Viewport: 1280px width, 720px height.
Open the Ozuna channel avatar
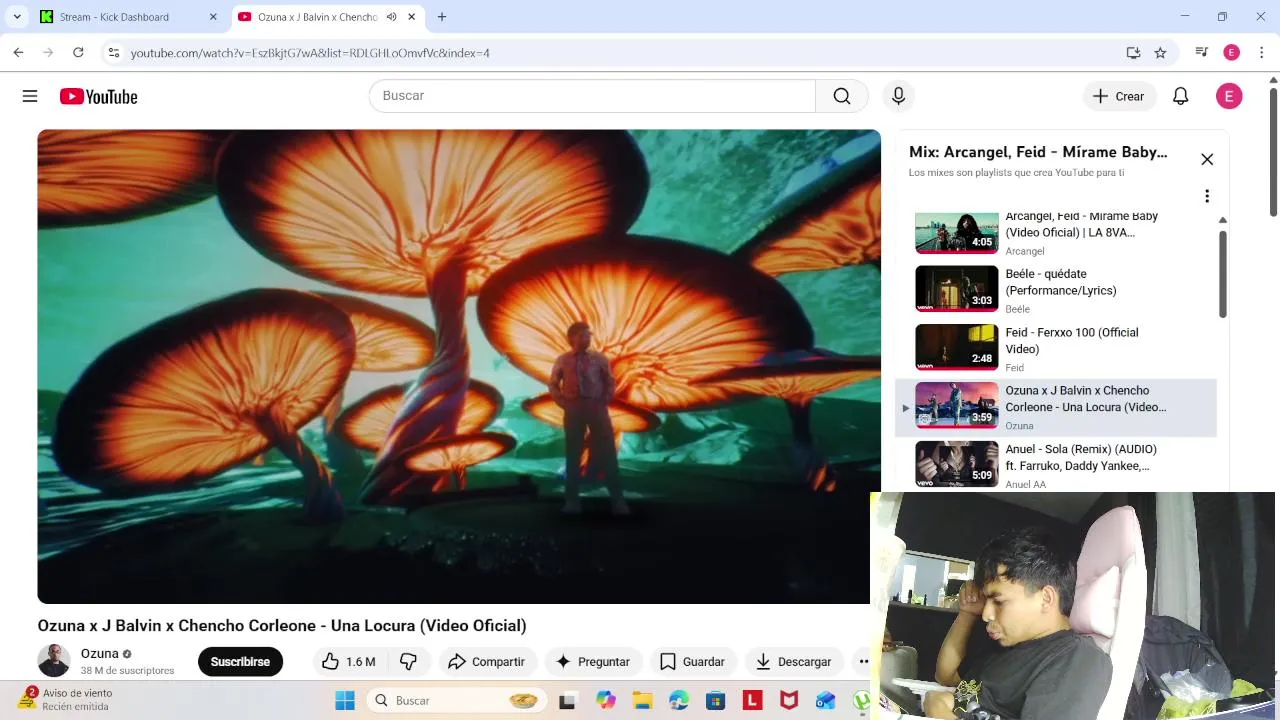(x=54, y=661)
